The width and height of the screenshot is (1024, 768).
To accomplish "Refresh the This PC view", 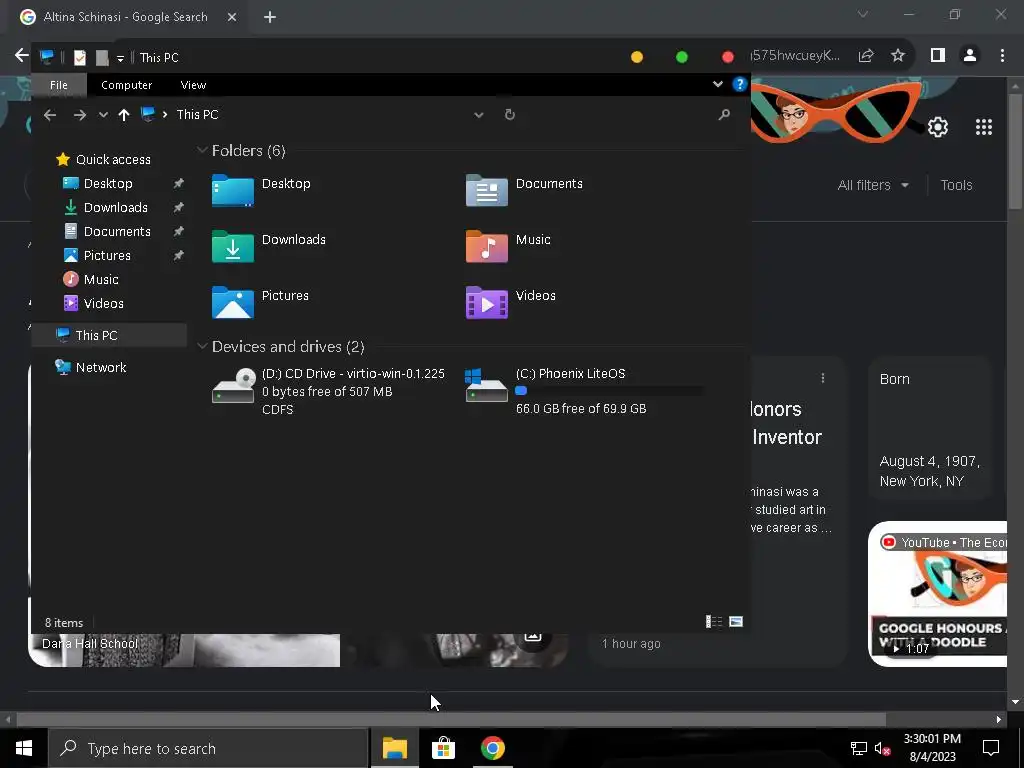I will pyautogui.click(x=510, y=114).
